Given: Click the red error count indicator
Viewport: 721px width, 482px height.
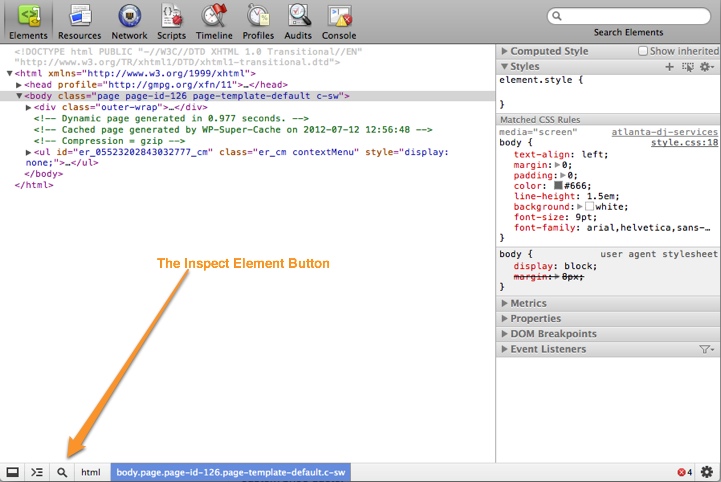Looking at the screenshot, I should pyautogui.click(x=685, y=472).
